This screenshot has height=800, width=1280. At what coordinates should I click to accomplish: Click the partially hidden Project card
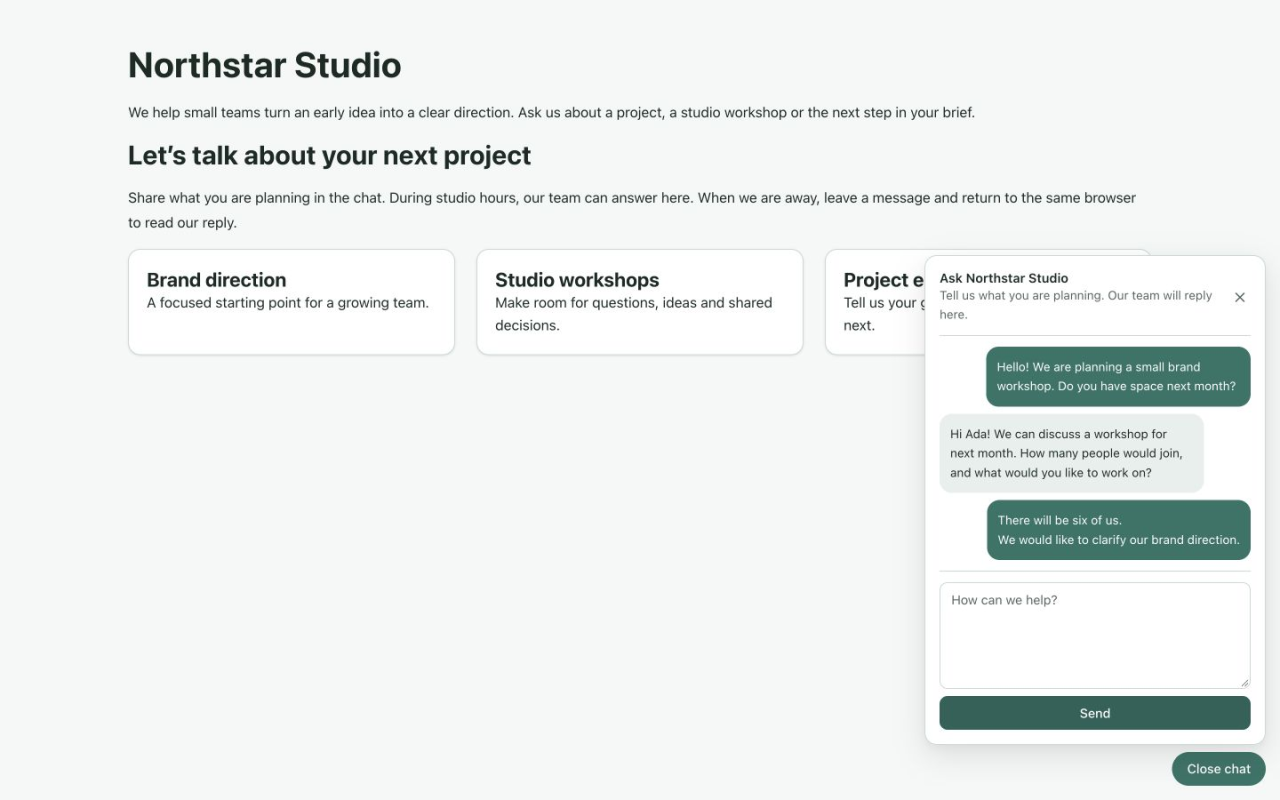pos(875,302)
